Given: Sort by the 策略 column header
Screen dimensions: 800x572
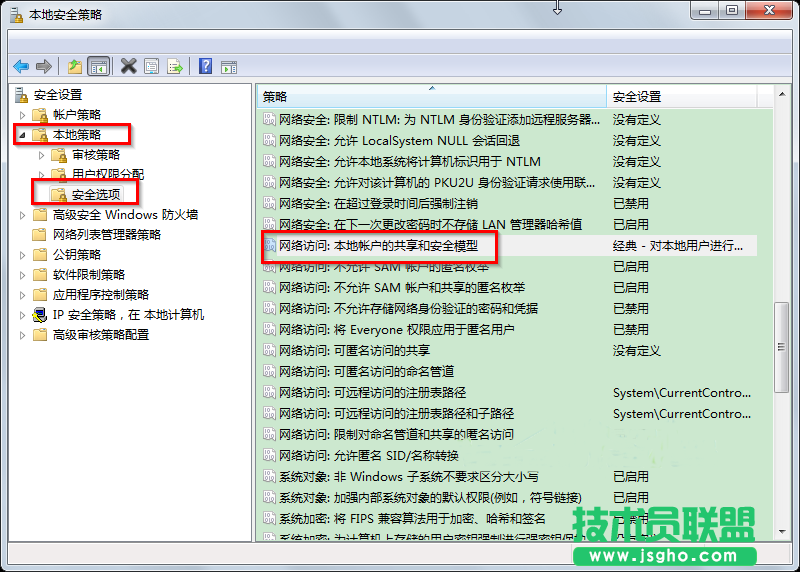Looking at the screenshot, I should [432, 96].
